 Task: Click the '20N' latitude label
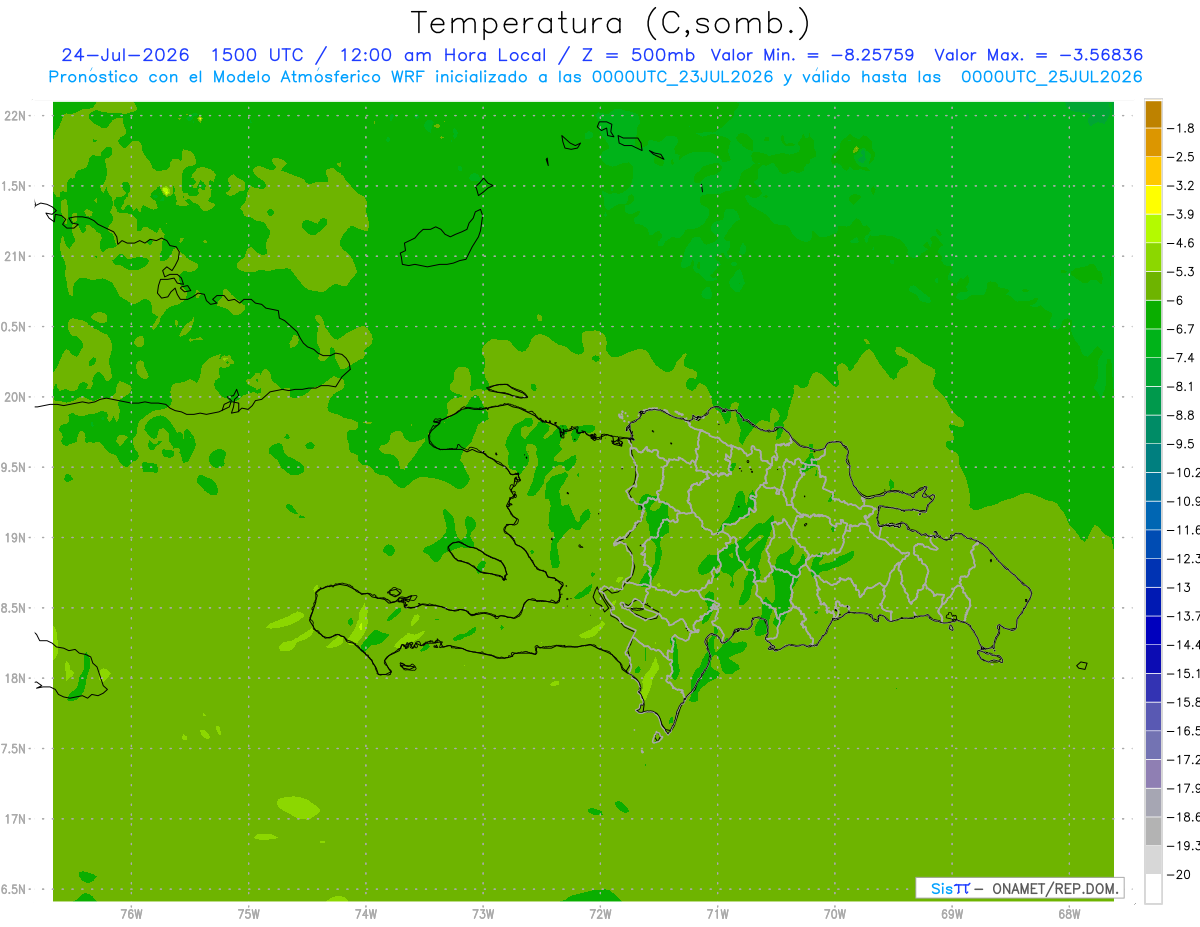pos(15,397)
